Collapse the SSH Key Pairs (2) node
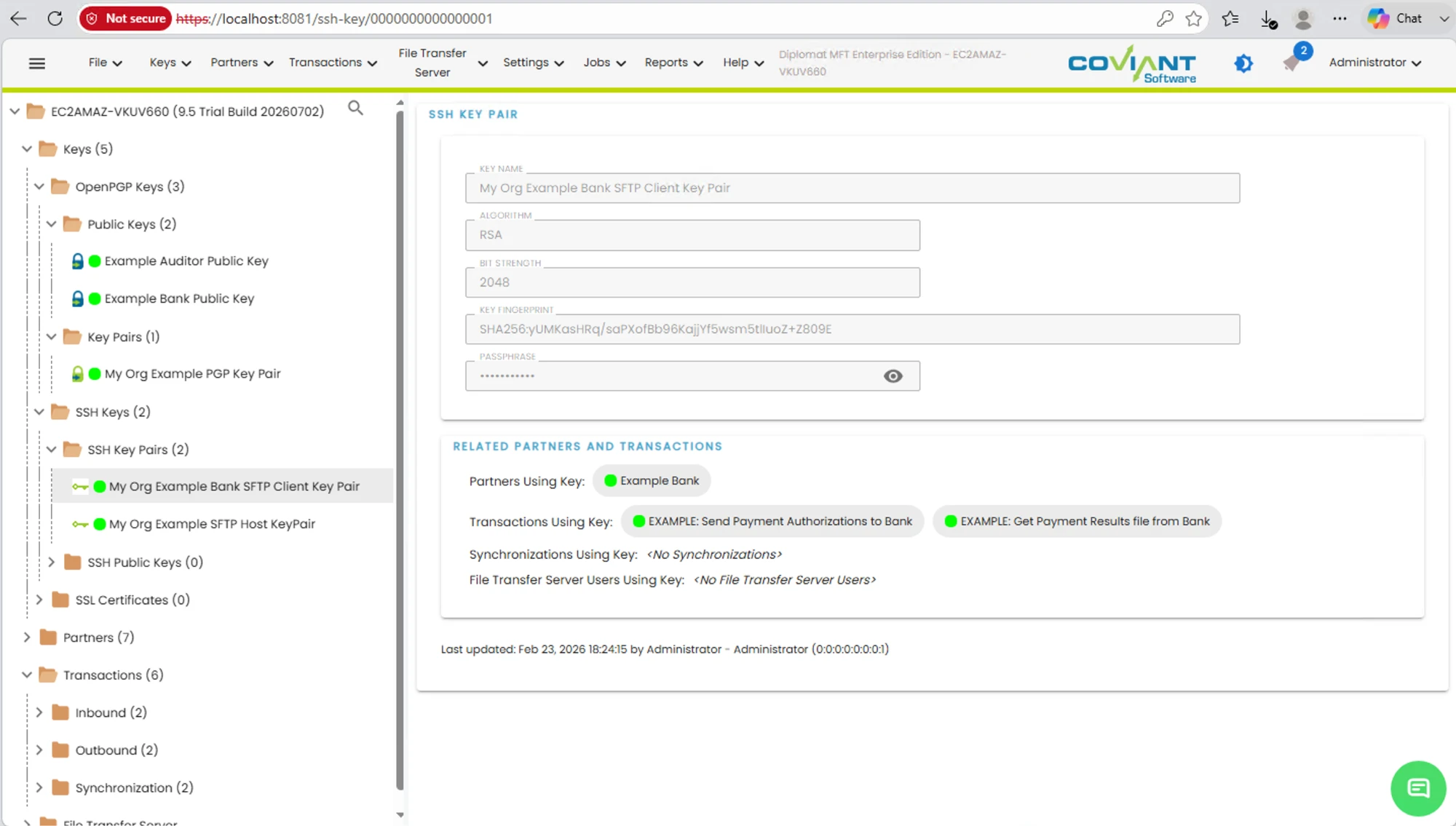 (52, 450)
